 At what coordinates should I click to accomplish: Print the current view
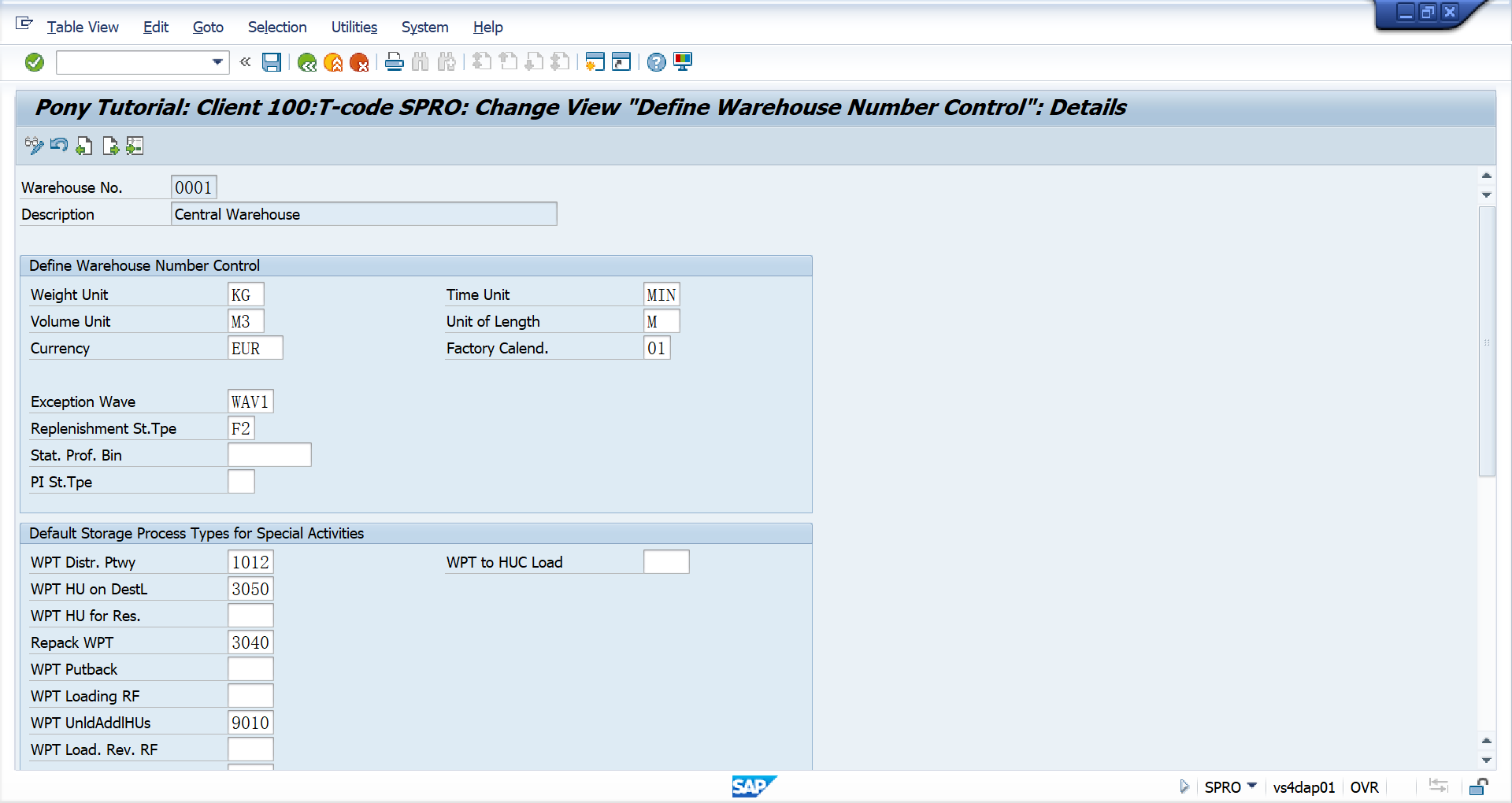click(x=394, y=62)
